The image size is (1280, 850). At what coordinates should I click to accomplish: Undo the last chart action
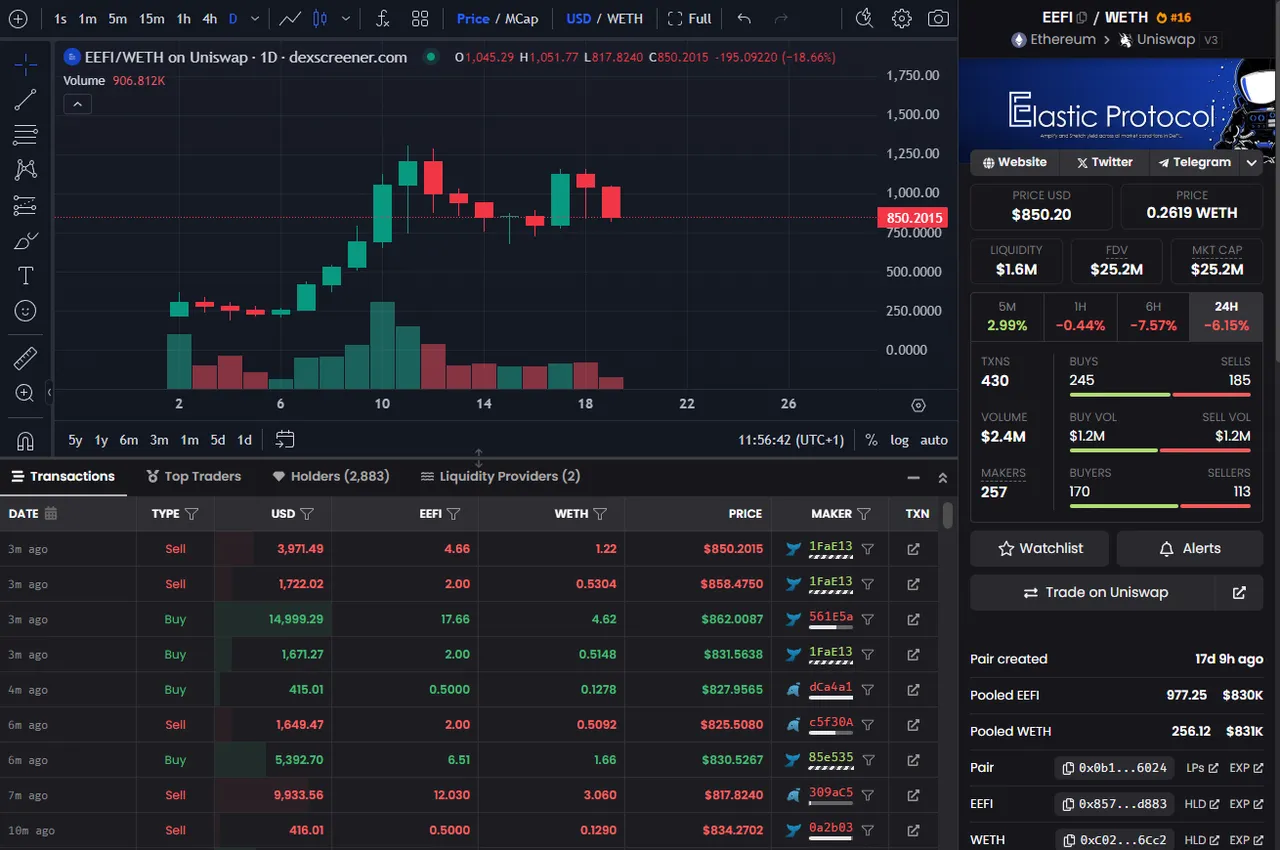click(743, 18)
